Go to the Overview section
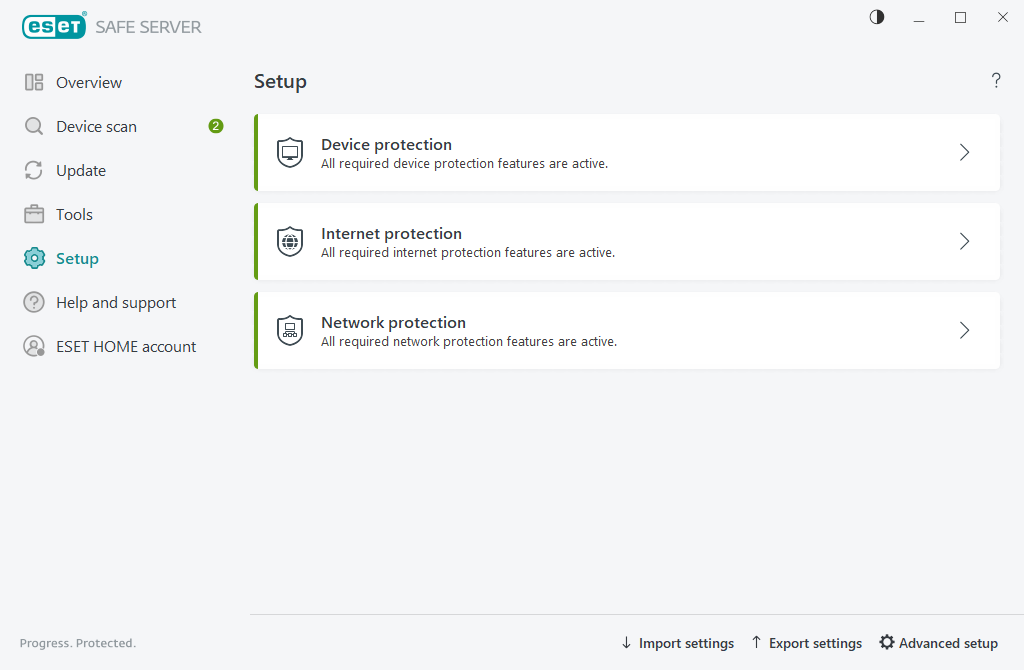Screen dimensions: 1024x670 tap(89, 83)
